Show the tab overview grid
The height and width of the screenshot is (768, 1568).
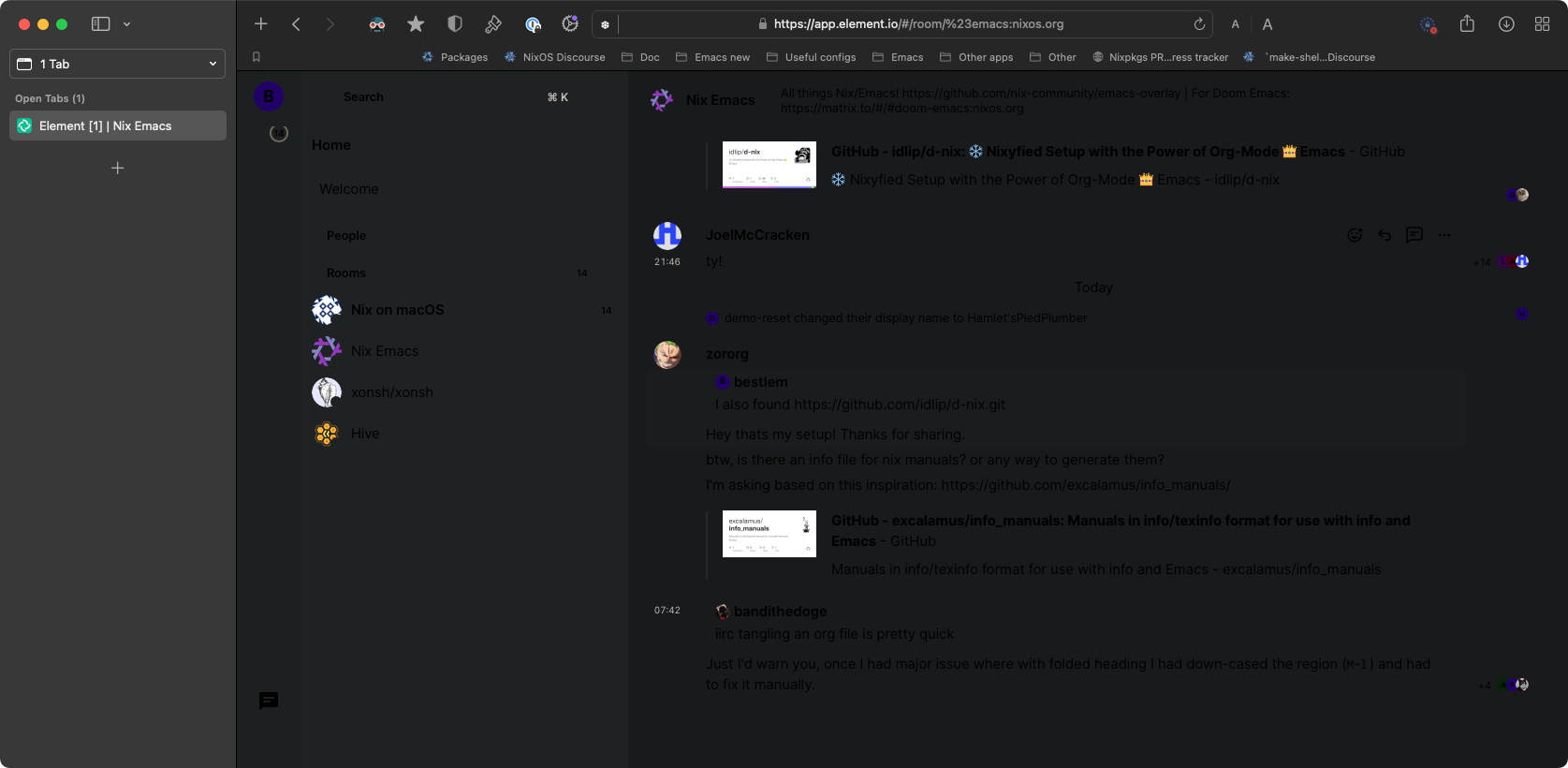1542,24
